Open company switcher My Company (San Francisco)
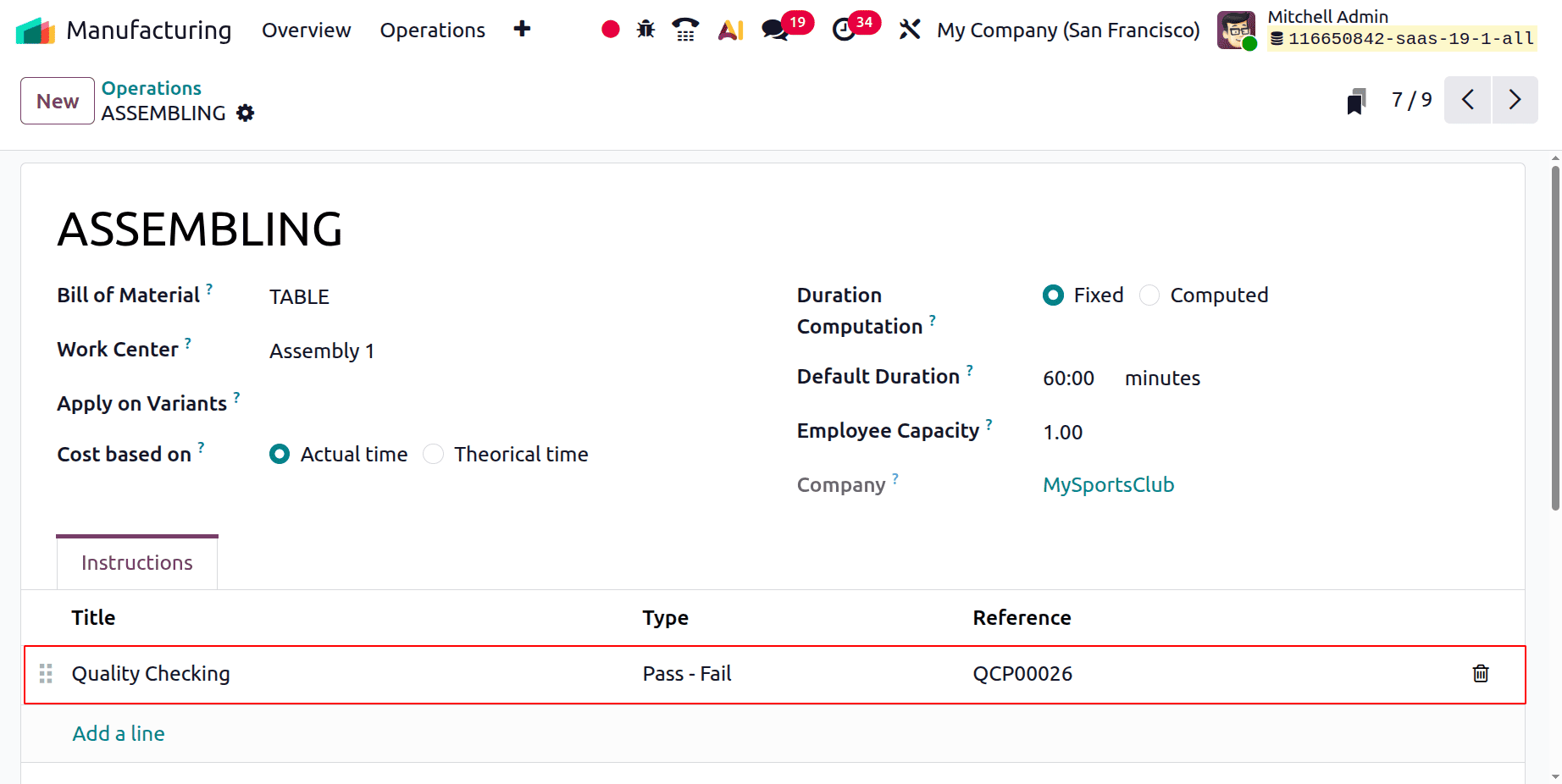Viewport: 1562px width, 784px height. [1068, 30]
